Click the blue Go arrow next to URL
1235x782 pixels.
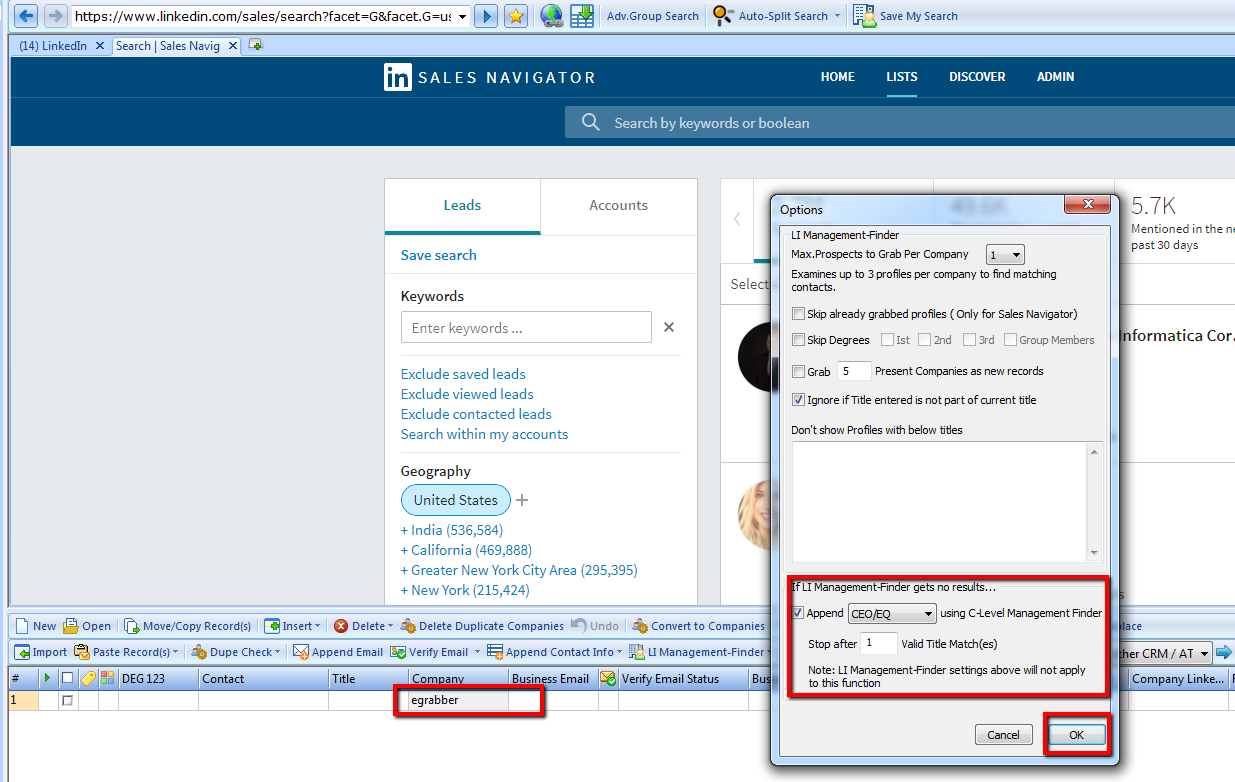[x=486, y=16]
